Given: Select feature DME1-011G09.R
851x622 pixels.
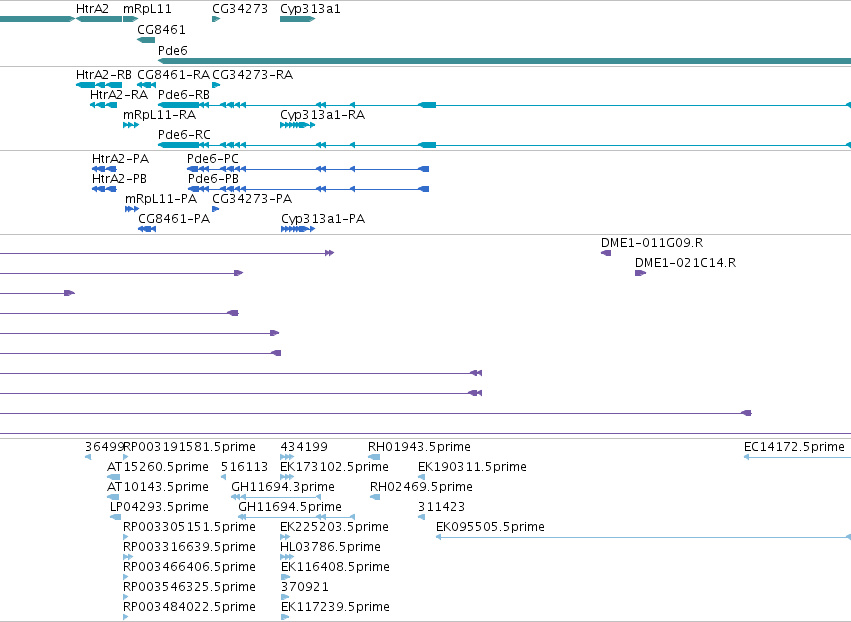Looking at the screenshot, I should 652,243.
